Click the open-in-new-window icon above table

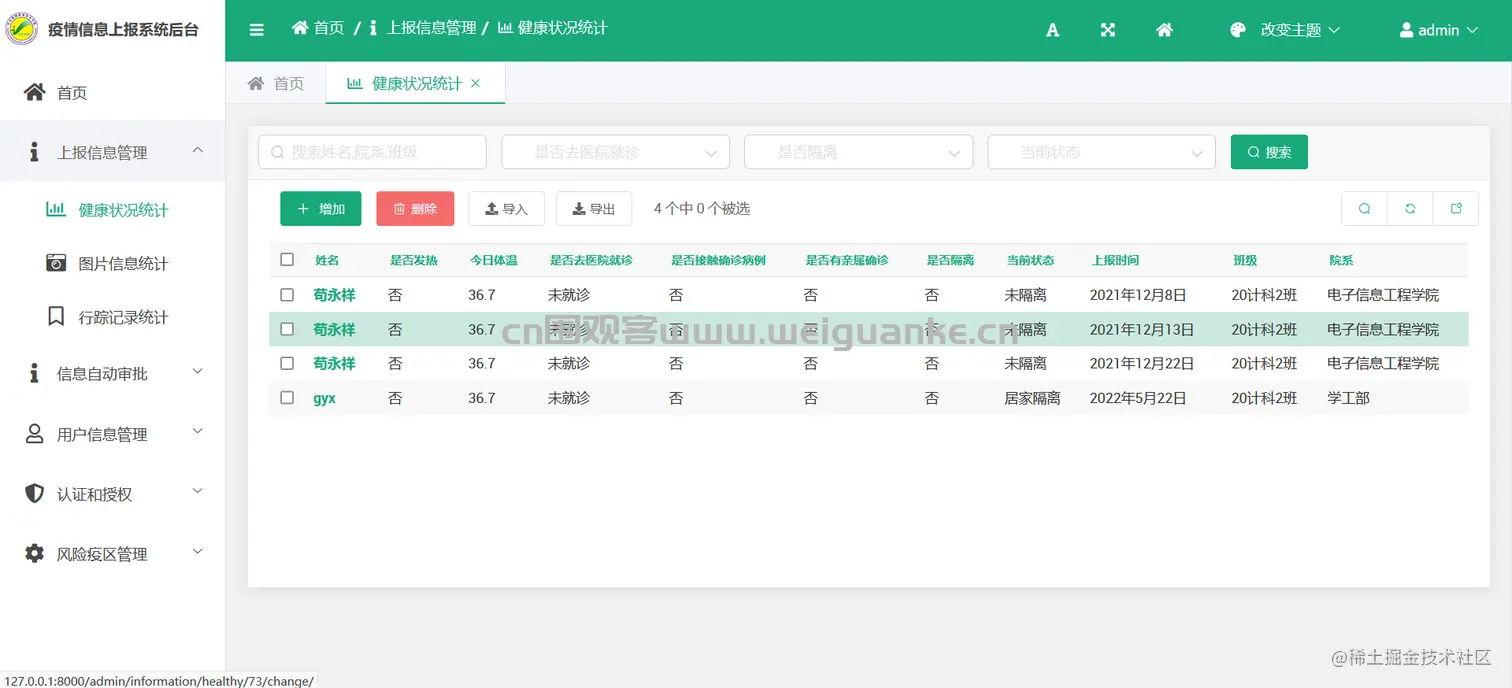tap(1456, 208)
